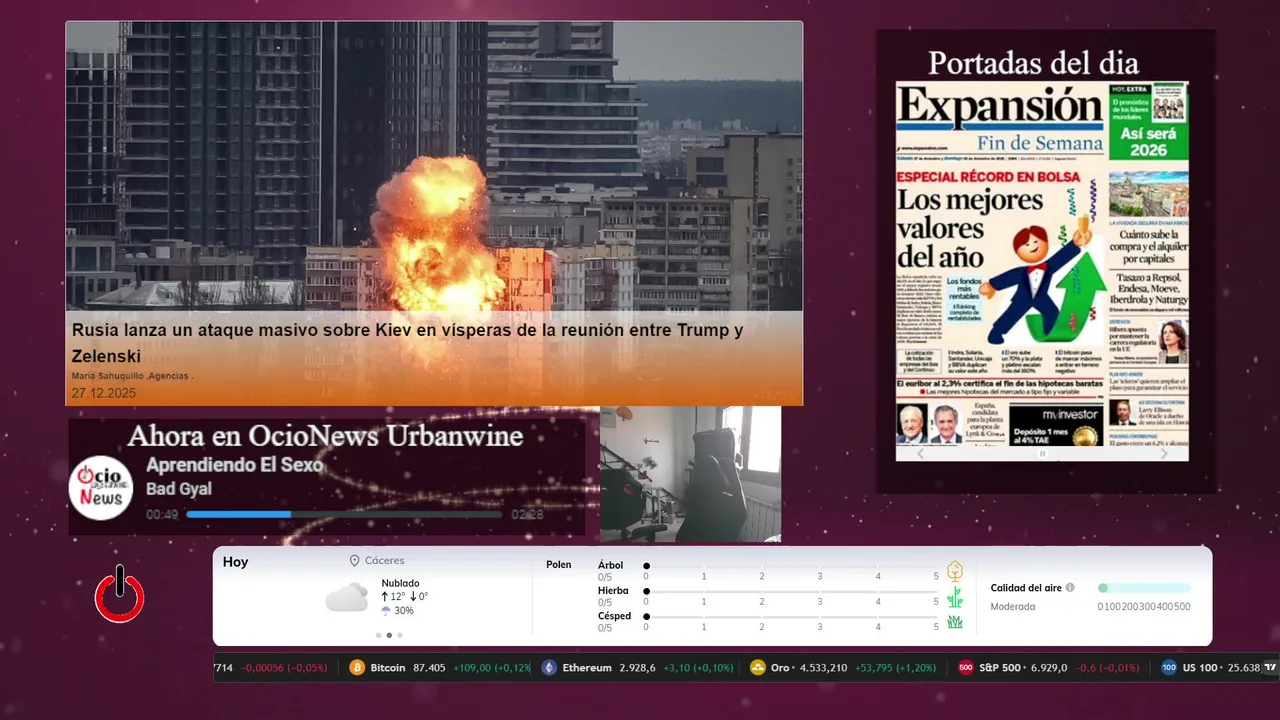This screenshot has width=1280, height=720.
Task: Click the Ethereum icon in ticker
Action: pyautogui.click(x=549, y=668)
